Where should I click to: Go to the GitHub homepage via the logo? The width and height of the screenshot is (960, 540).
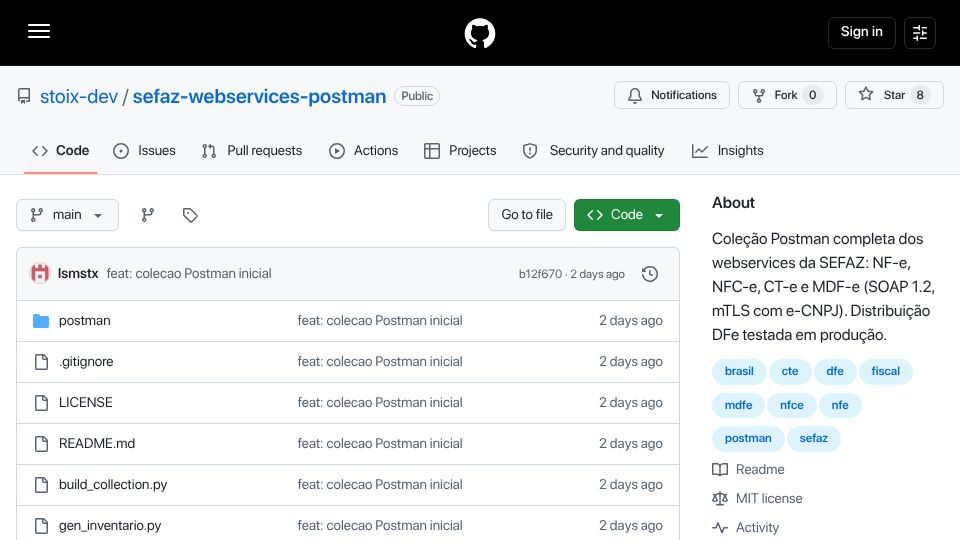pos(479,33)
